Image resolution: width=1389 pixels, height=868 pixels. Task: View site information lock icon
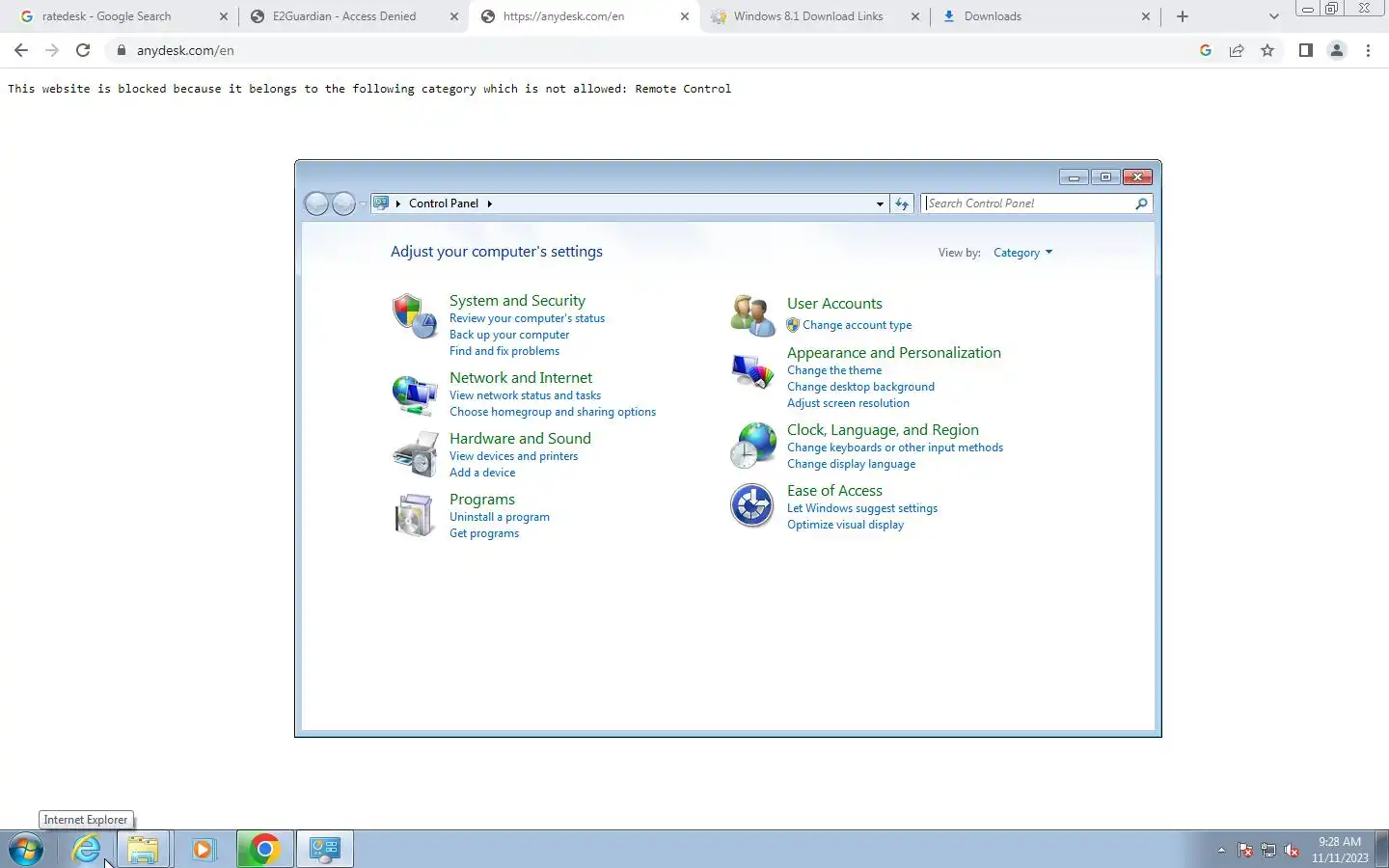[122, 50]
